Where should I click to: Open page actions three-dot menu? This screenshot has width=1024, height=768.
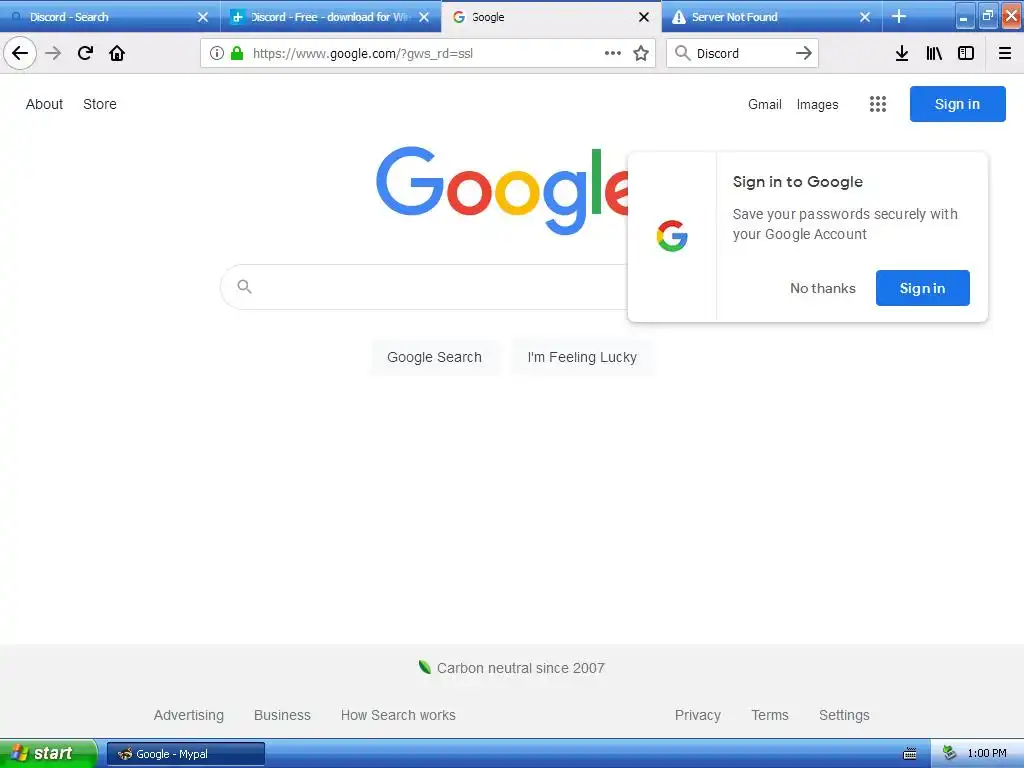pos(613,53)
